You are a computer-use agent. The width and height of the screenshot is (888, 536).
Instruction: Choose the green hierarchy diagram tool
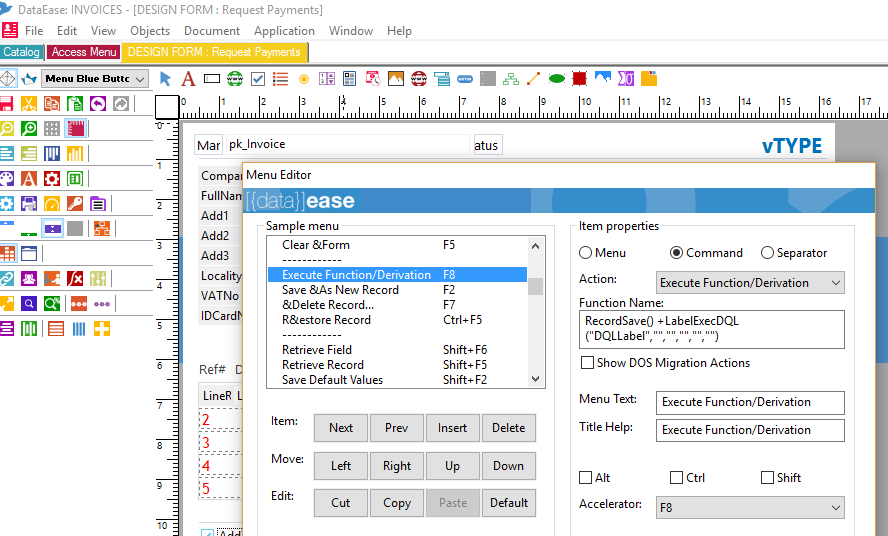511,79
